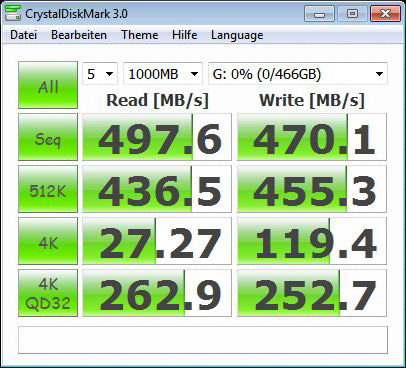Select Seq write result 470.1
The height and width of the screenshot is (368, 406).
(312, 137)
